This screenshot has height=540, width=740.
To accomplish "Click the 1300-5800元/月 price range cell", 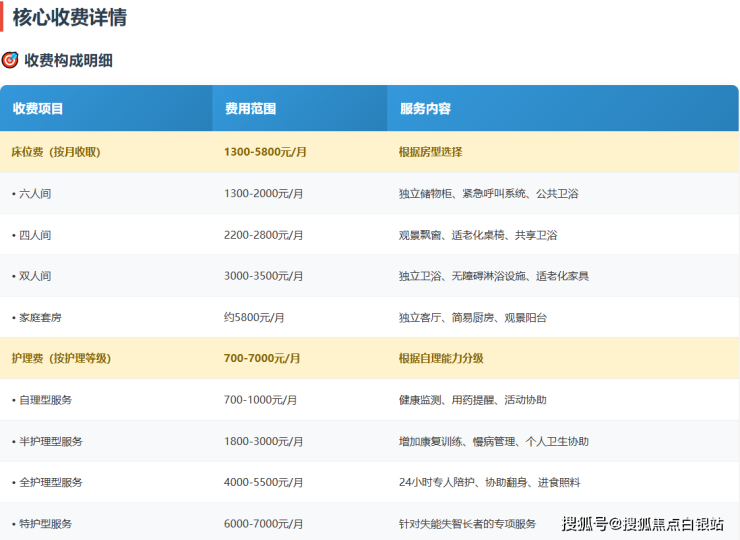I will click(265, 152).
